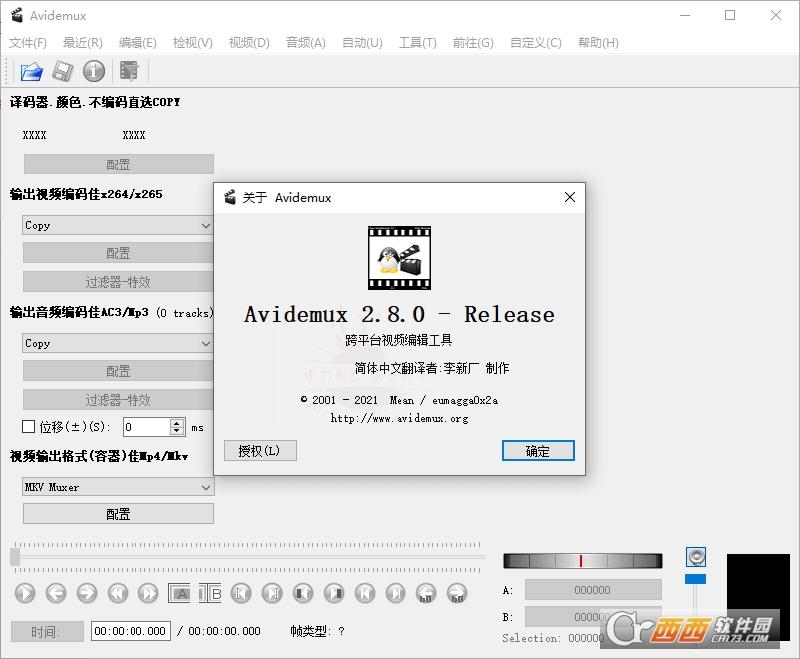Click 配置 under video output Copy

tap(118, 253)
